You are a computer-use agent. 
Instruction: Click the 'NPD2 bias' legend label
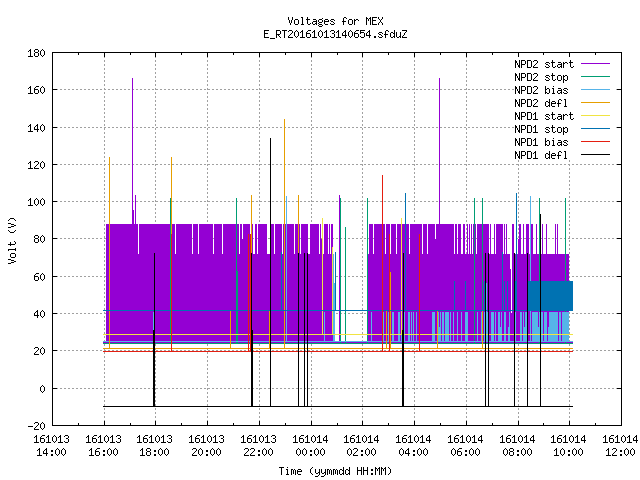pyautogui.click(x=541, y=90)
